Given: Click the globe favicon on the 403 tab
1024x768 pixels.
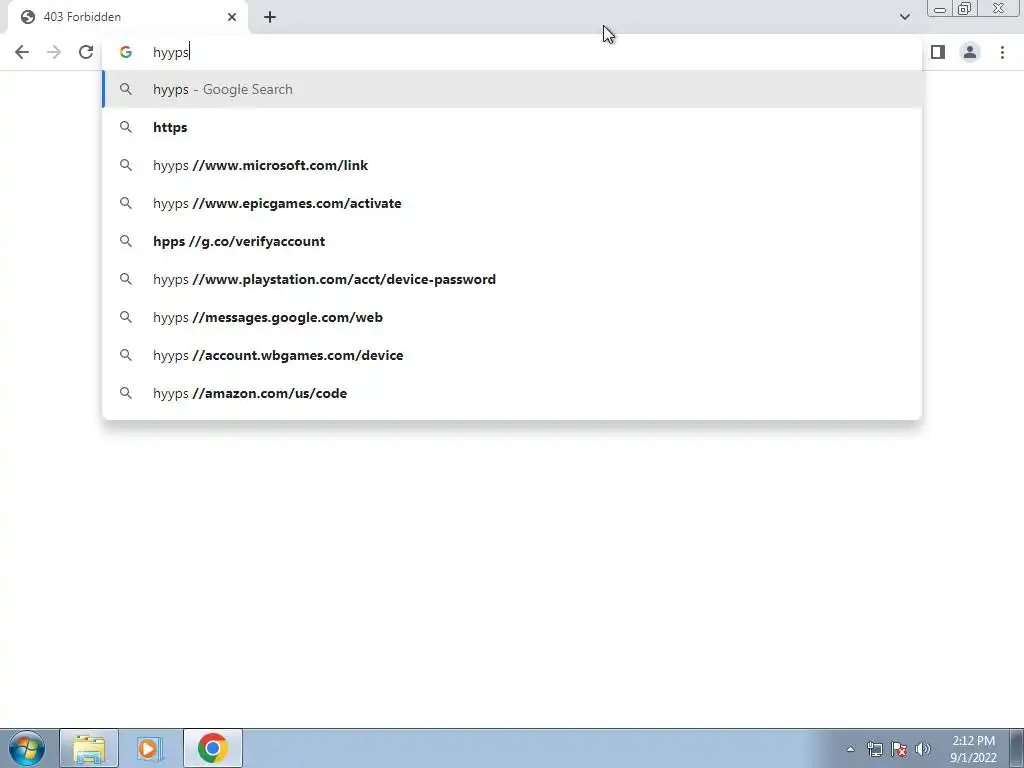Looking at the screenshot, I should pos(27,17).
